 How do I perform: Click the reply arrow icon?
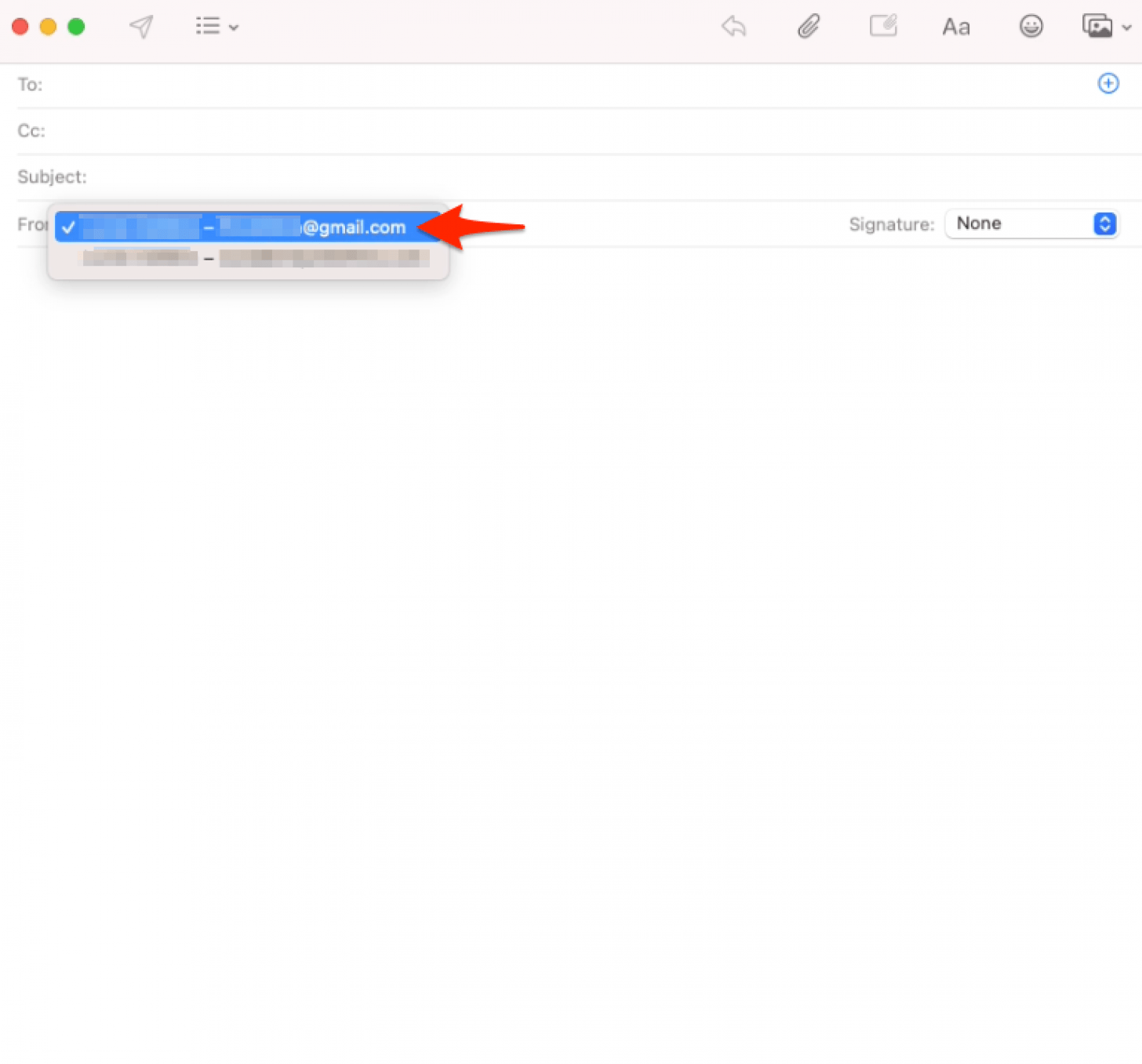tap(733, 26)
